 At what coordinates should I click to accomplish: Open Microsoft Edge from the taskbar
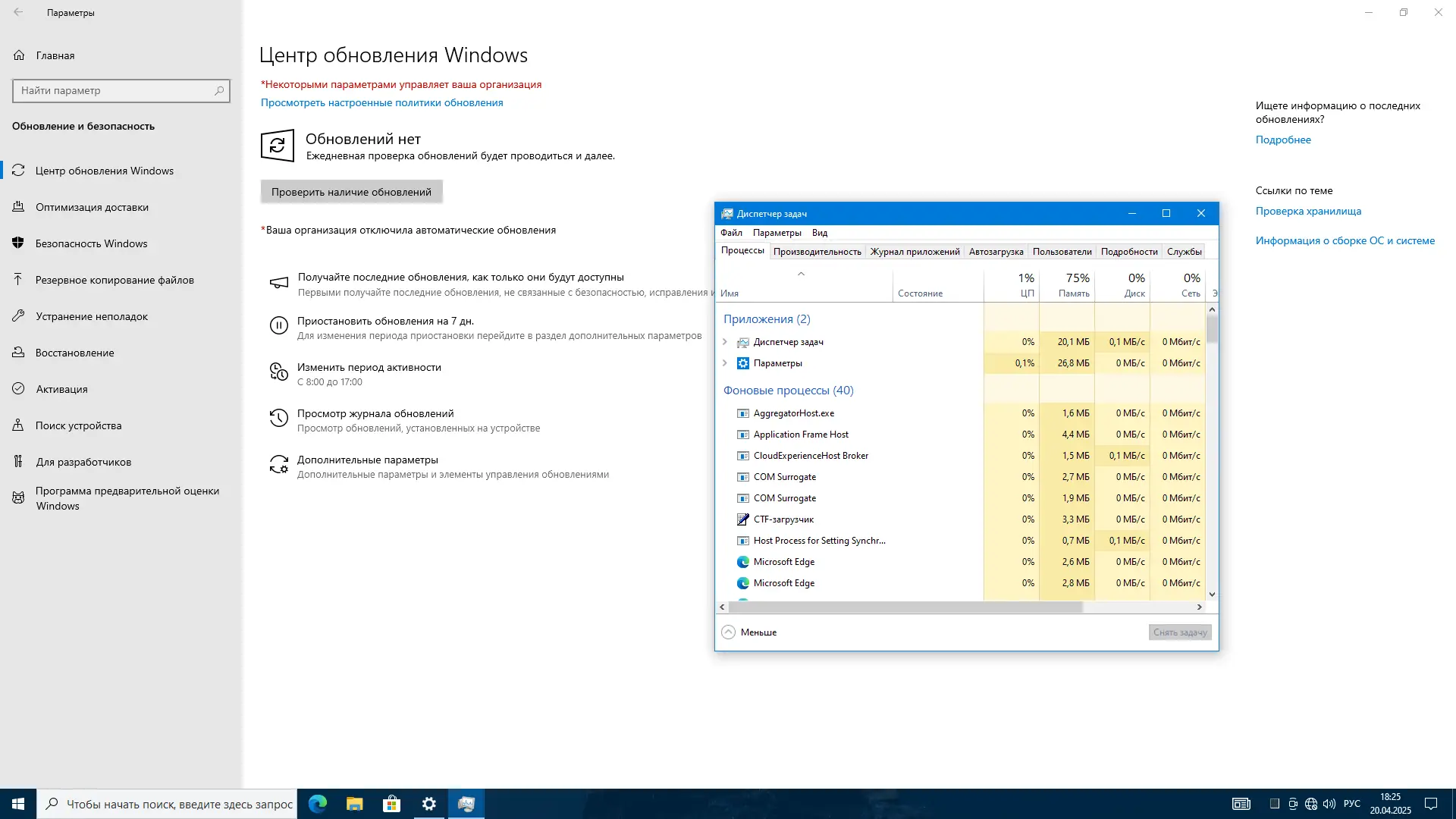(x=315, y=803)
